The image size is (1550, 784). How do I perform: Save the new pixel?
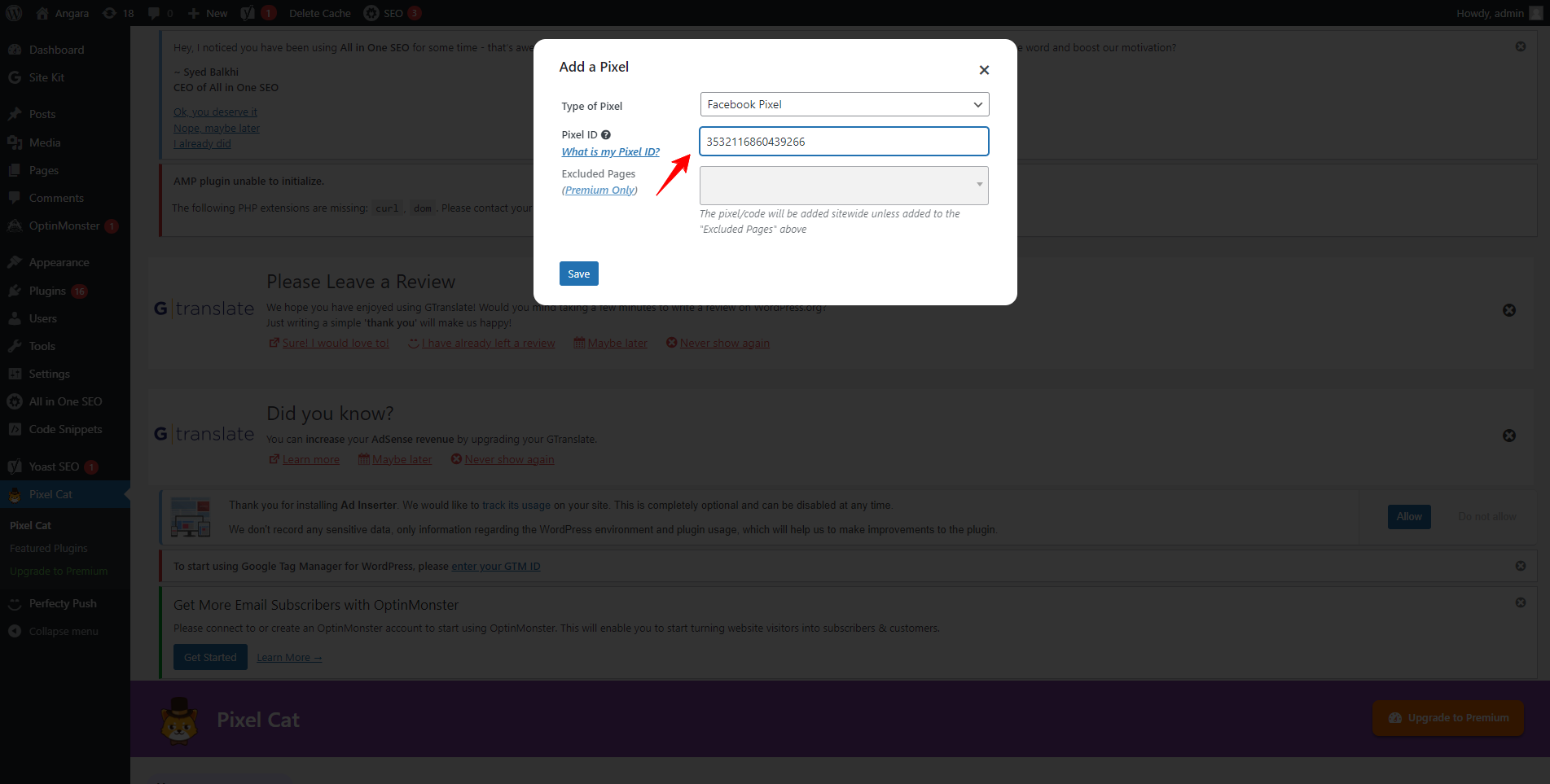[579, 274]
